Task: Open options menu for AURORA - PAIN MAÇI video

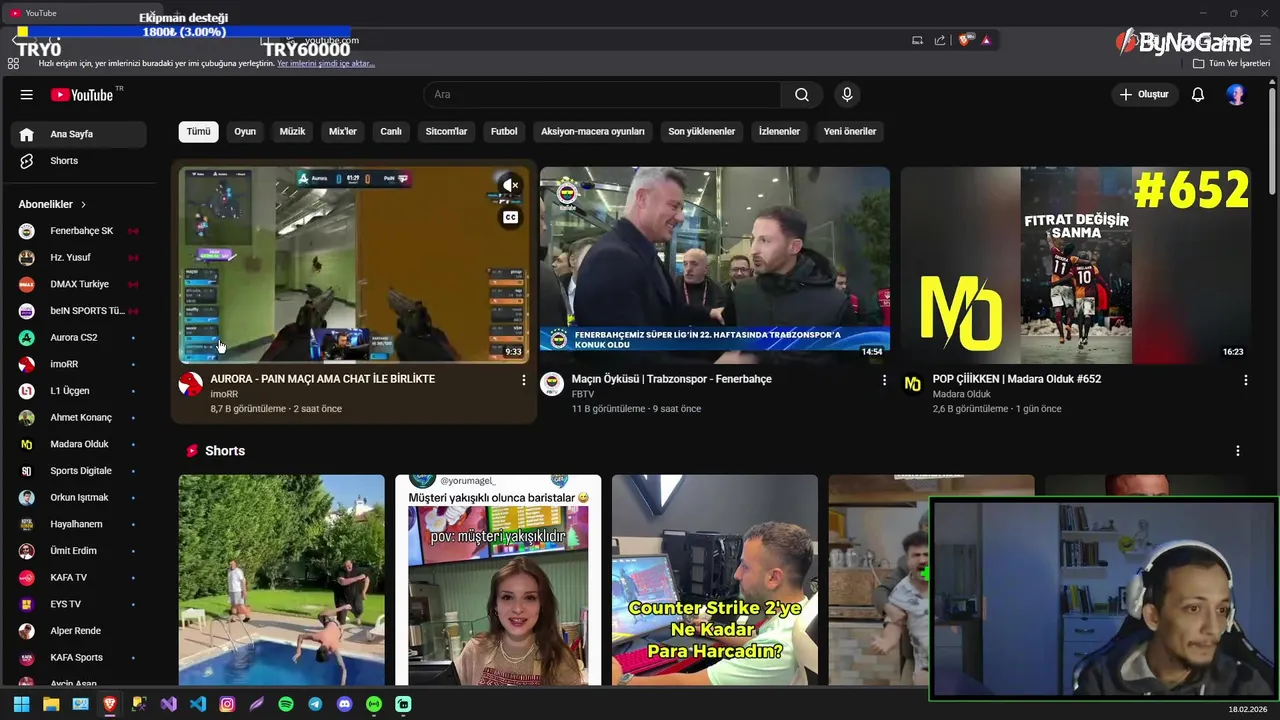Action: click(x=523, y=380)
